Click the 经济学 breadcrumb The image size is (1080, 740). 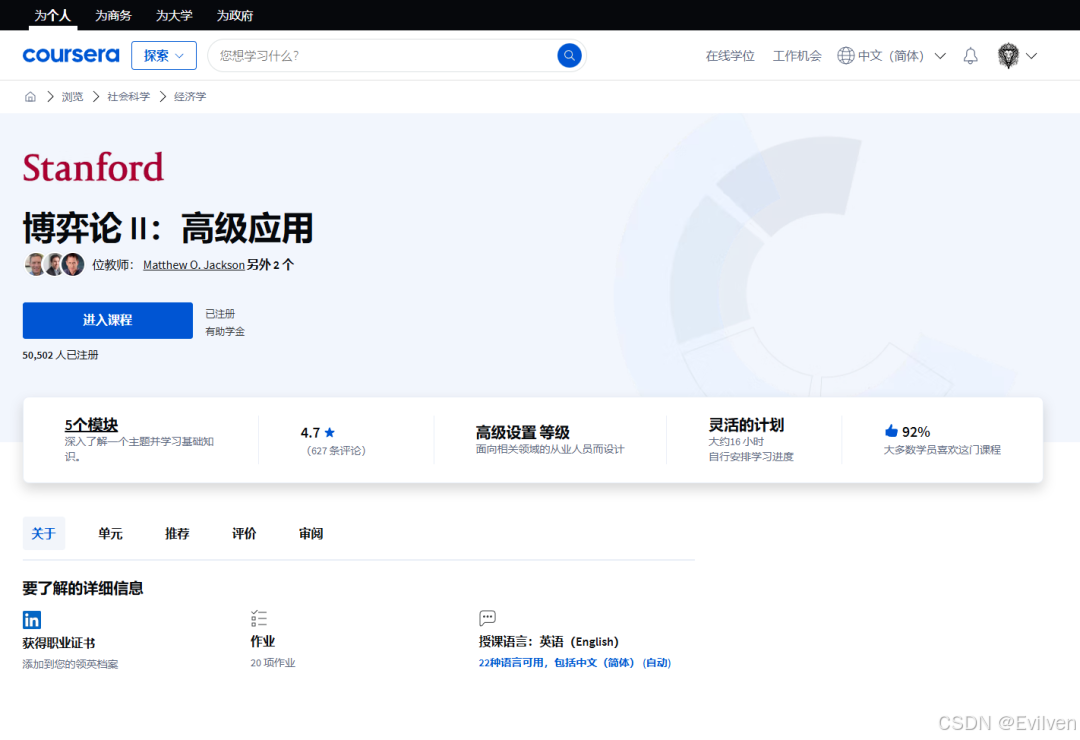[190, 96]
